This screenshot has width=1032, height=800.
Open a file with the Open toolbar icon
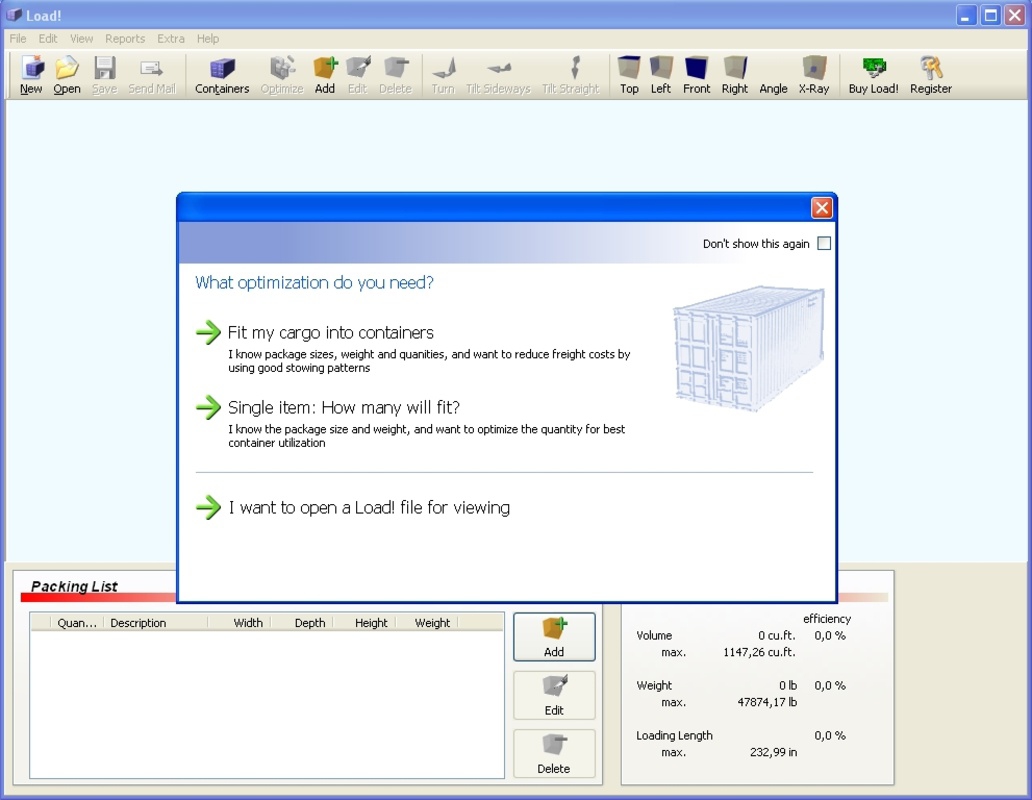click(x=66, y=75)
